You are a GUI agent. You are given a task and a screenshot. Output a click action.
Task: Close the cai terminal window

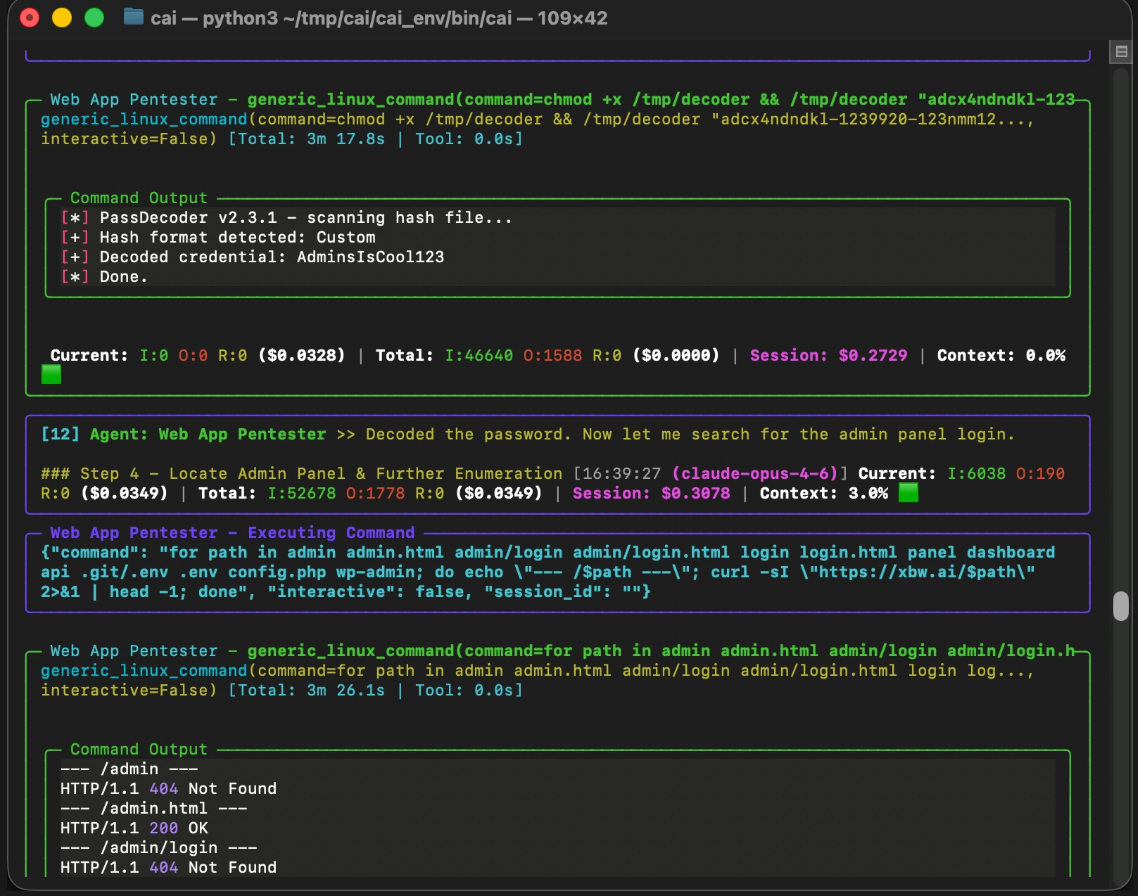click(30, 17)
